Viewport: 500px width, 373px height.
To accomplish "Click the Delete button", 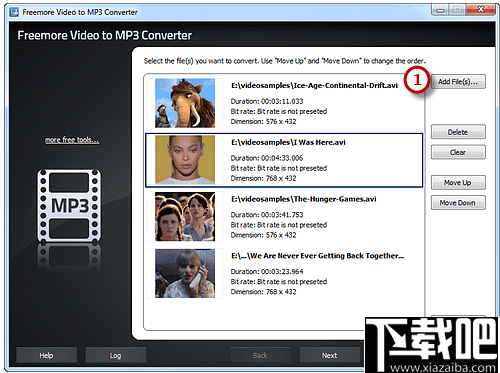I will click(458, 132).
